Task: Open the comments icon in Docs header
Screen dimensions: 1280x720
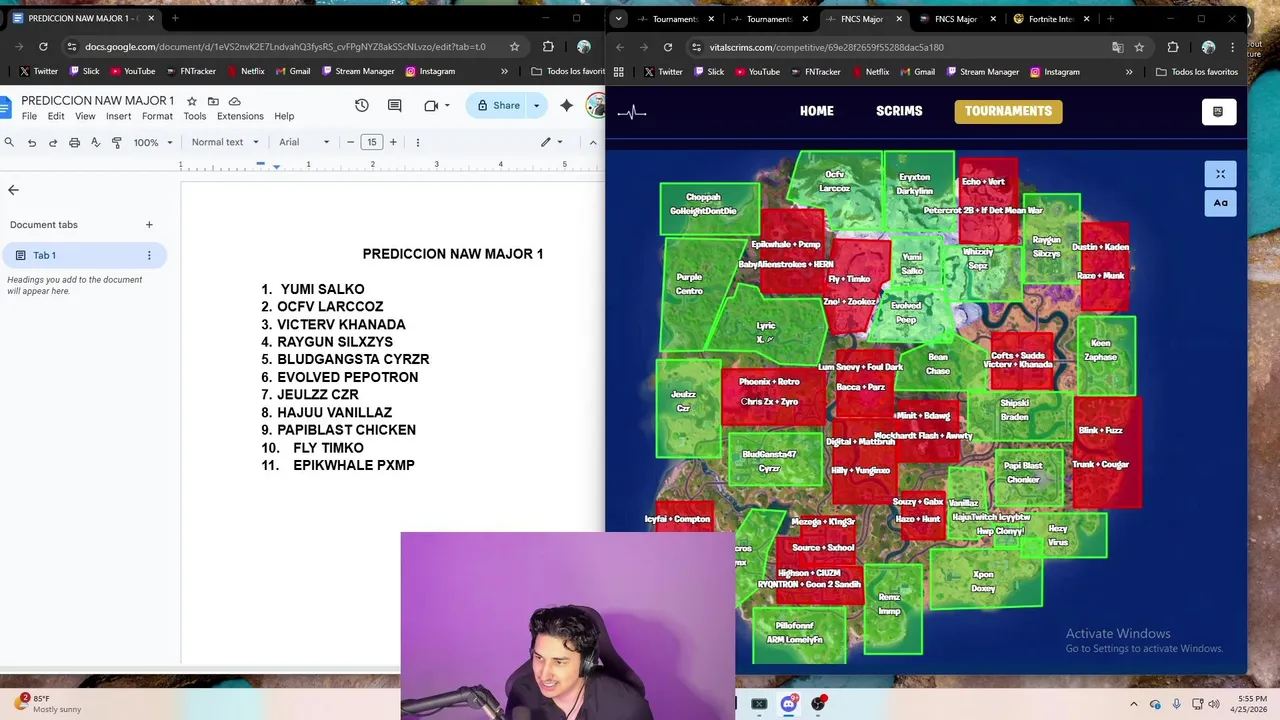Action: [394, 105]
